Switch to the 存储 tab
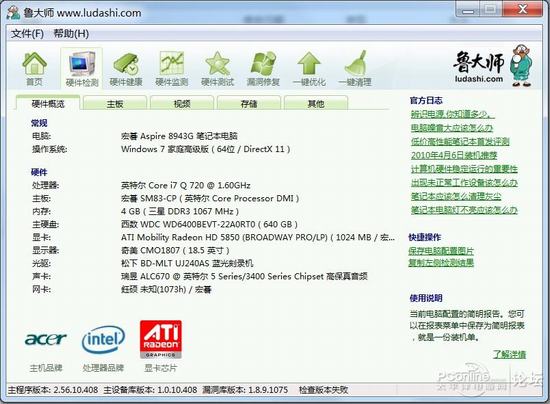Screen dimensions: 550x404 pyautogui.click(x=249, y=103)
